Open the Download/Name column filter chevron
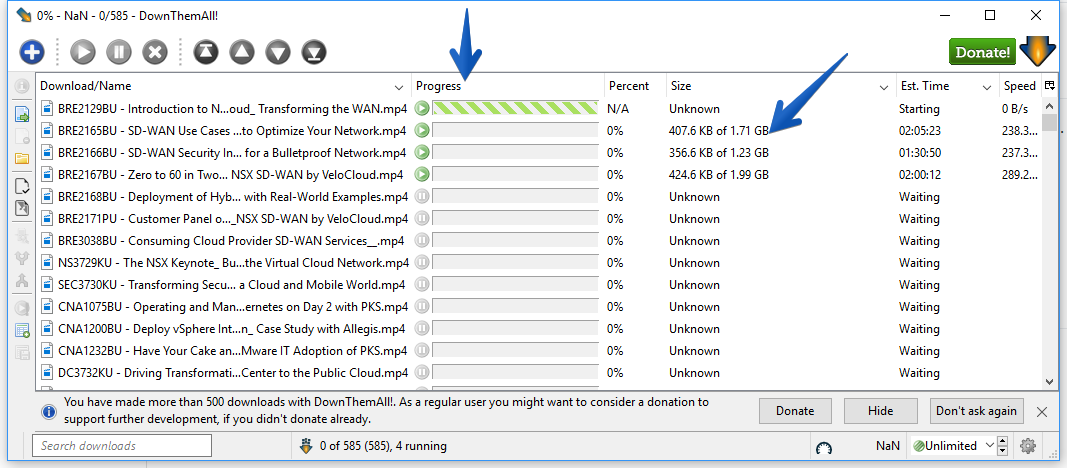Viewport: 1067px width, 468px height. pyautogui.click(x=399, y=87)
